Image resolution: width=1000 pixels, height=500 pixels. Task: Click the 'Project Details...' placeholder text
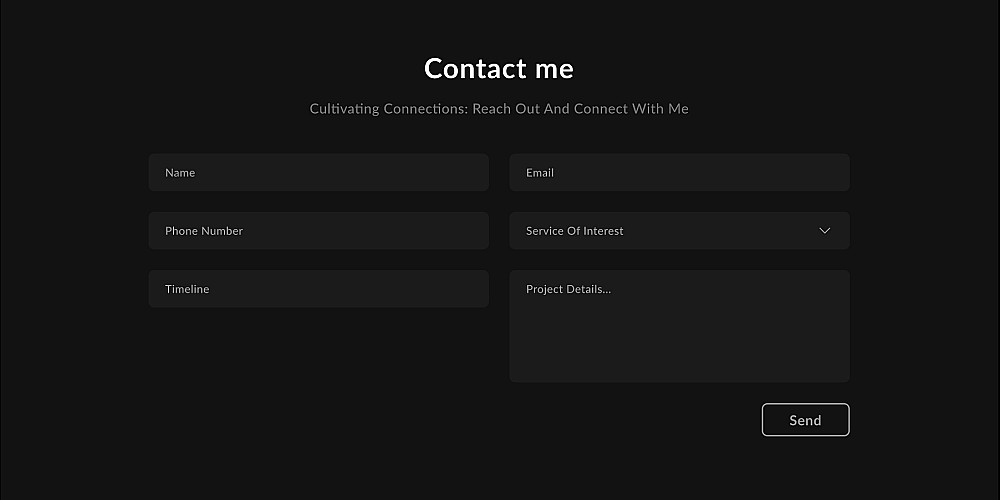tap(568, 290)
